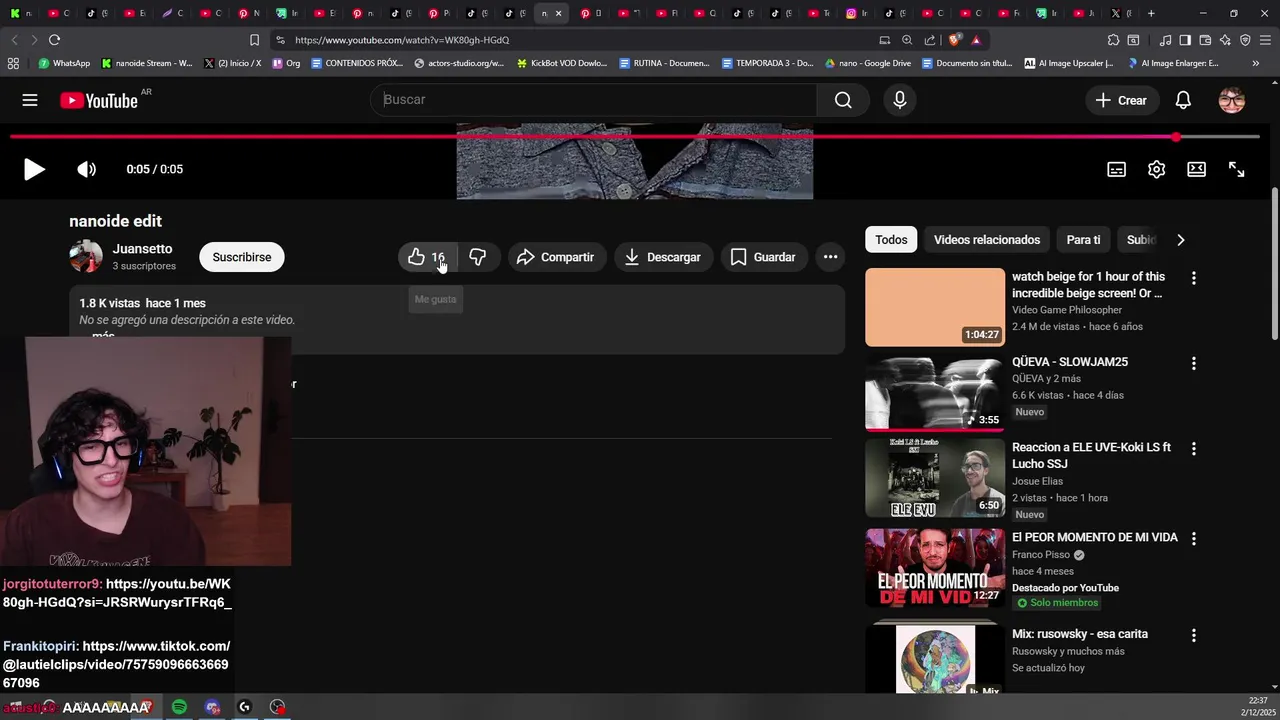Viewport: 1280px width, 720px height.
Task: Open Mix: rusowsky - esa carita title
Action: (x=1080, y=634)
